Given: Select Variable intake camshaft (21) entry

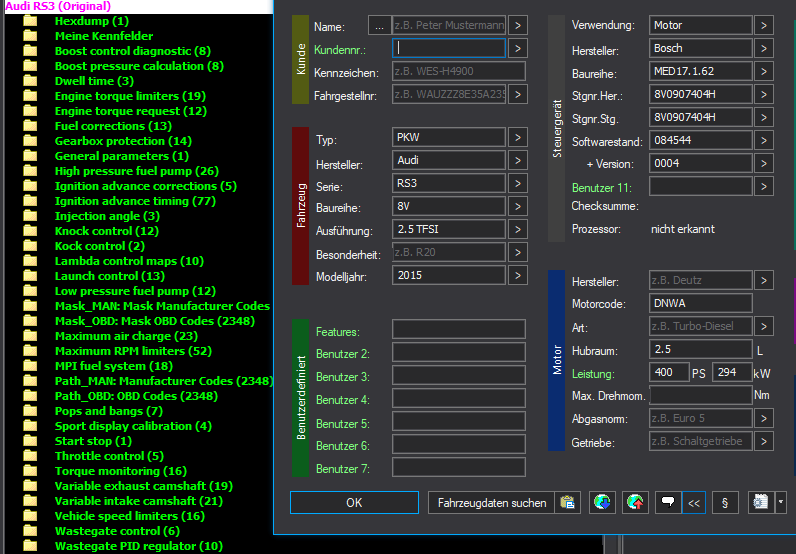Looking at the screenshot, I should click(x=139, y=501).
